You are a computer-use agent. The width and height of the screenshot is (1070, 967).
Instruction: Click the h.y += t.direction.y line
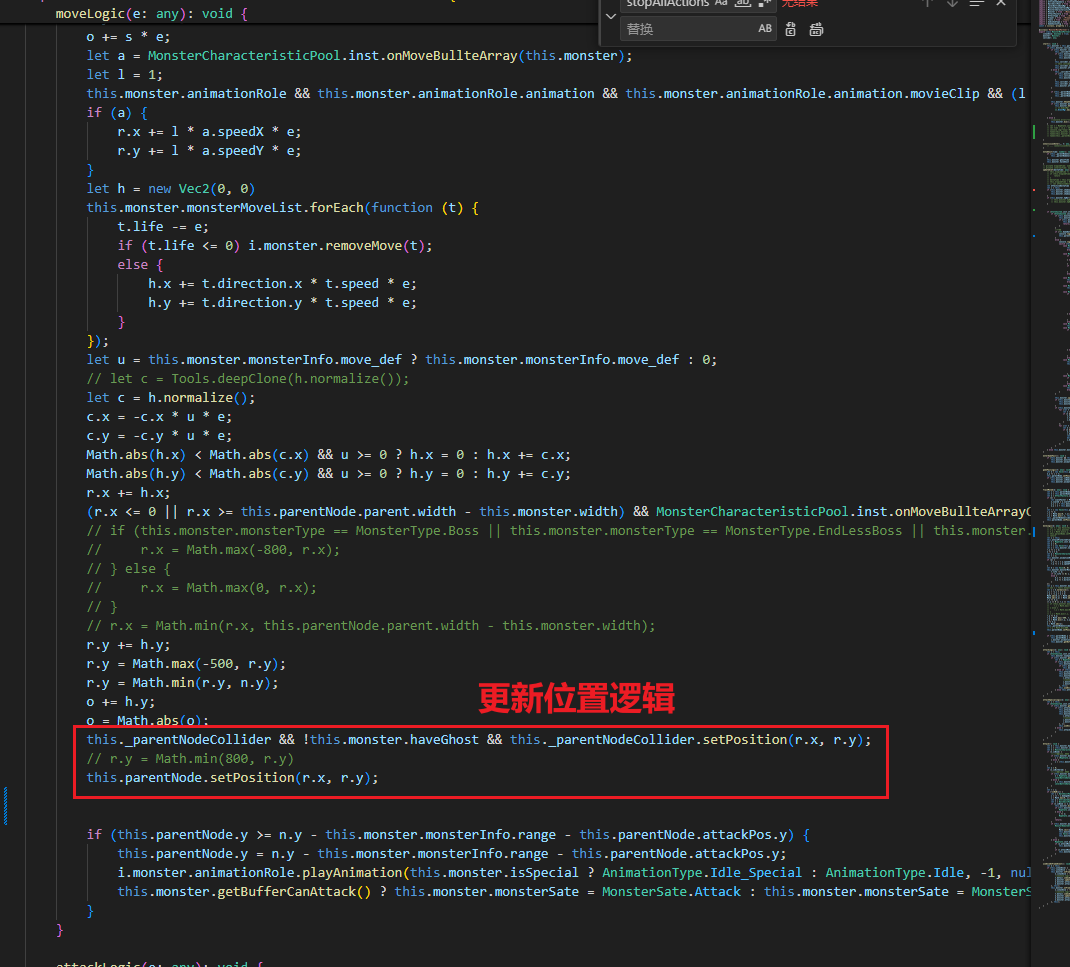[x=282, y=303]
